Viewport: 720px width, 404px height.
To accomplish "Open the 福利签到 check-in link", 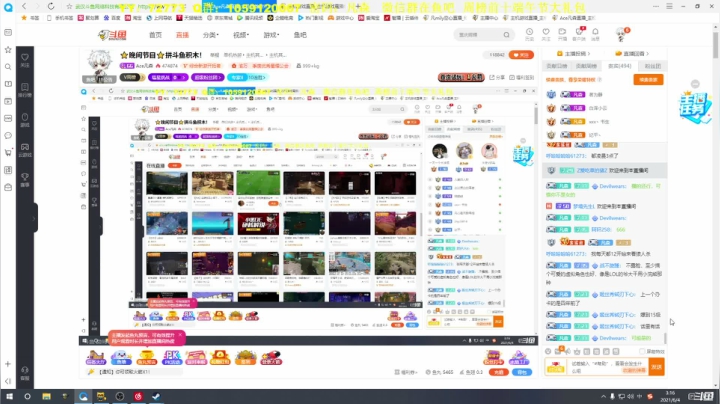I will tap(522, 78).
